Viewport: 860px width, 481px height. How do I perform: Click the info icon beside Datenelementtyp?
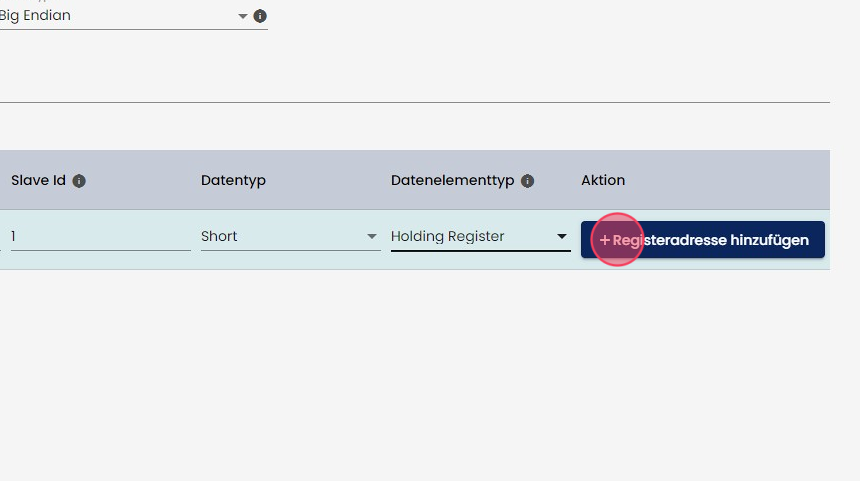click(527, 181)
